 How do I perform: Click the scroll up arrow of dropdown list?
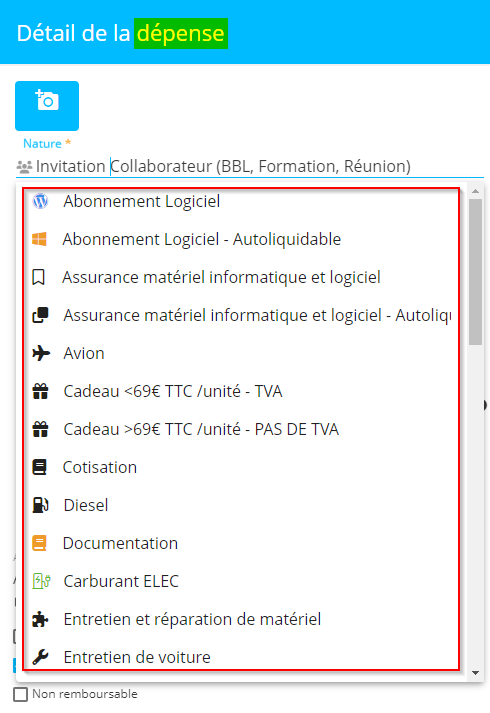pos(475,191)
